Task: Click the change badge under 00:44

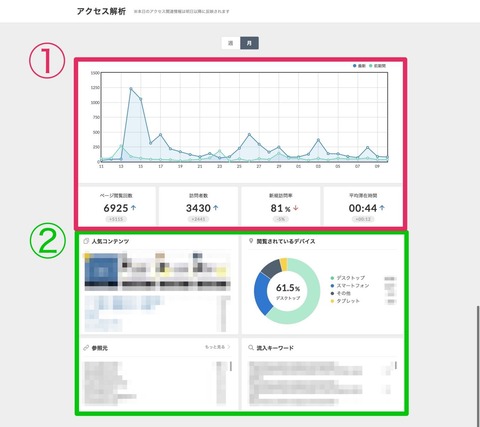Action: pos(363,219)
